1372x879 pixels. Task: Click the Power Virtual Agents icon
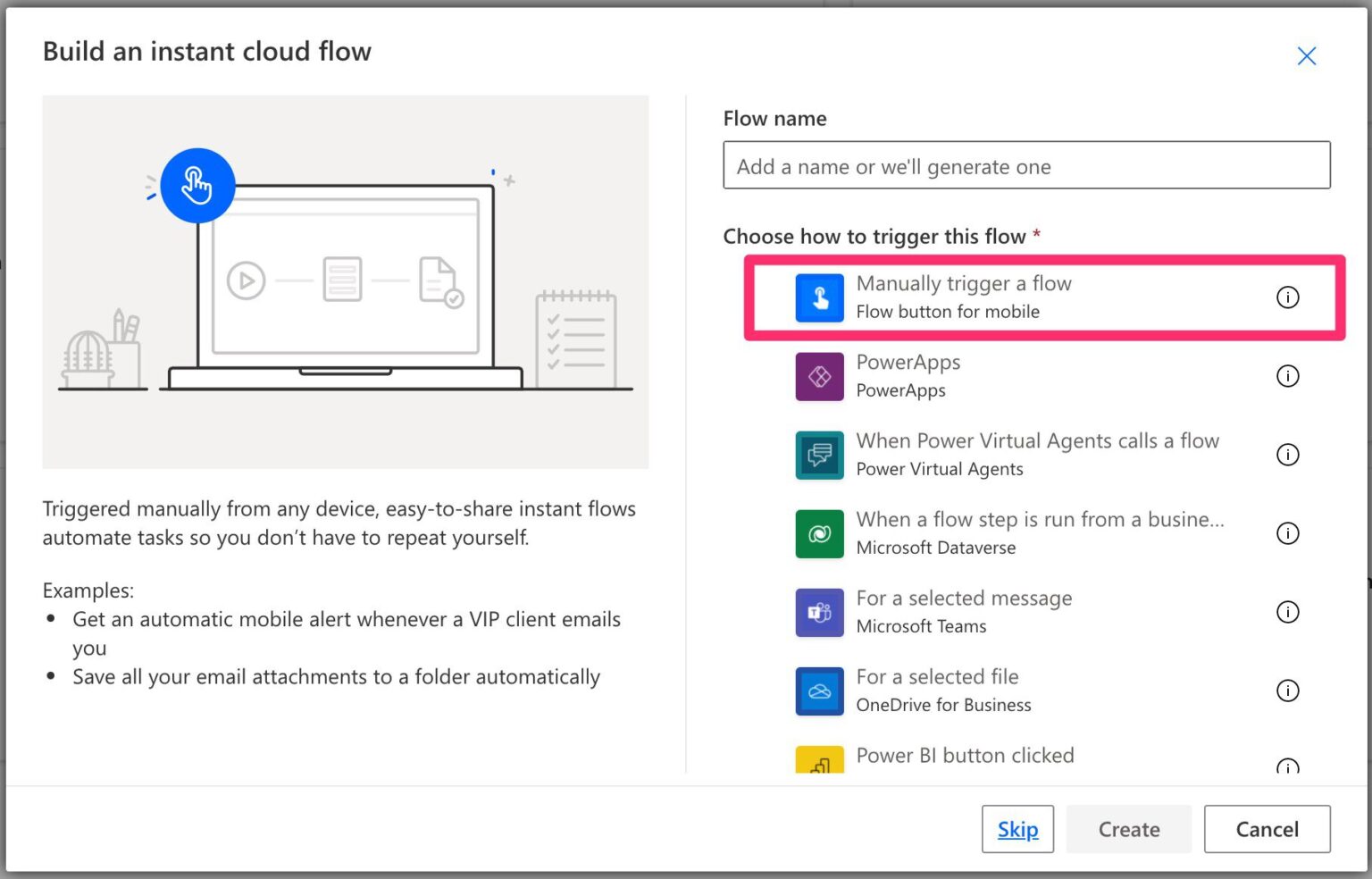coord(819,455)
